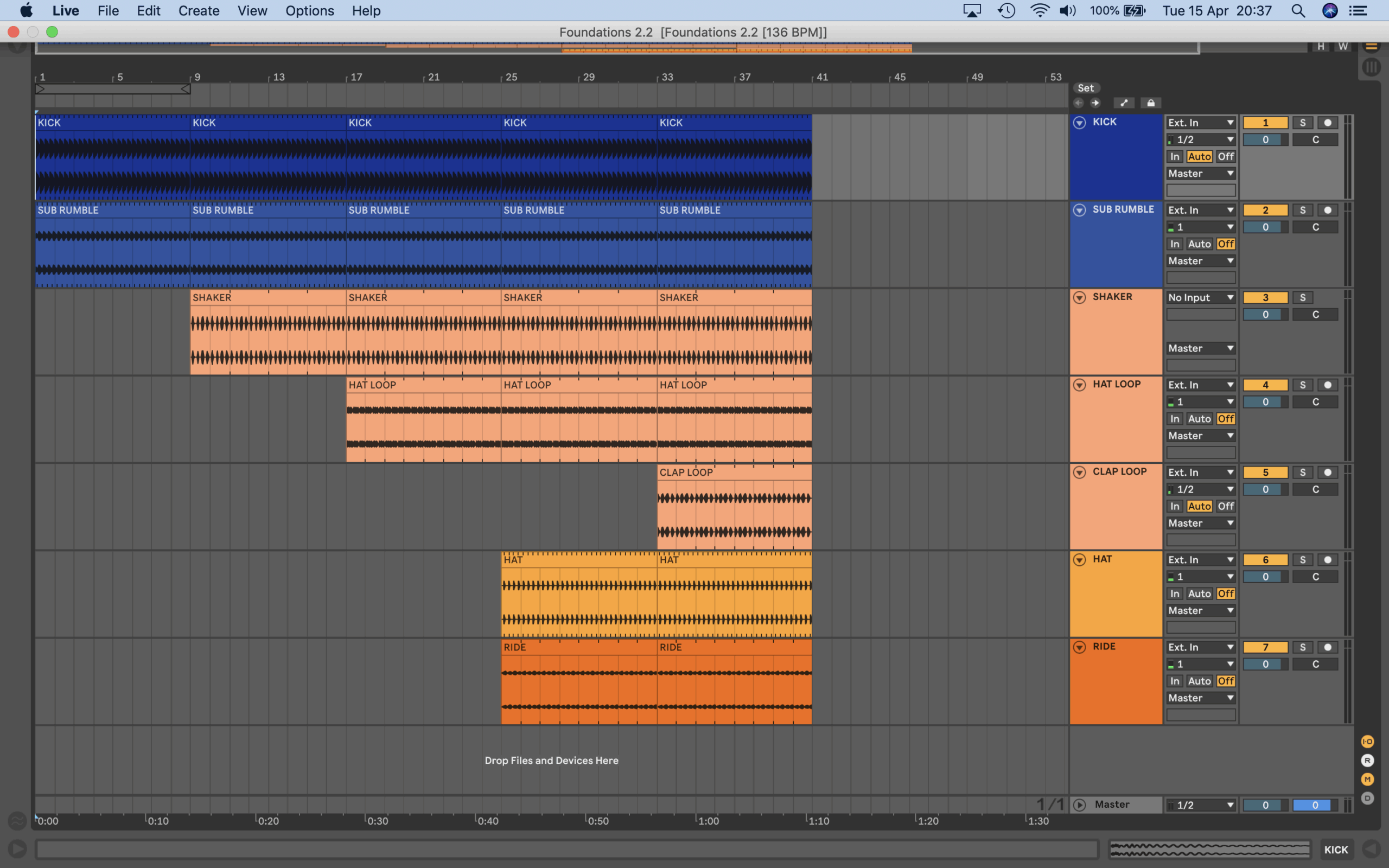
Task: Click the lock envelopes icon
Action: click(x=1150, y=103)
